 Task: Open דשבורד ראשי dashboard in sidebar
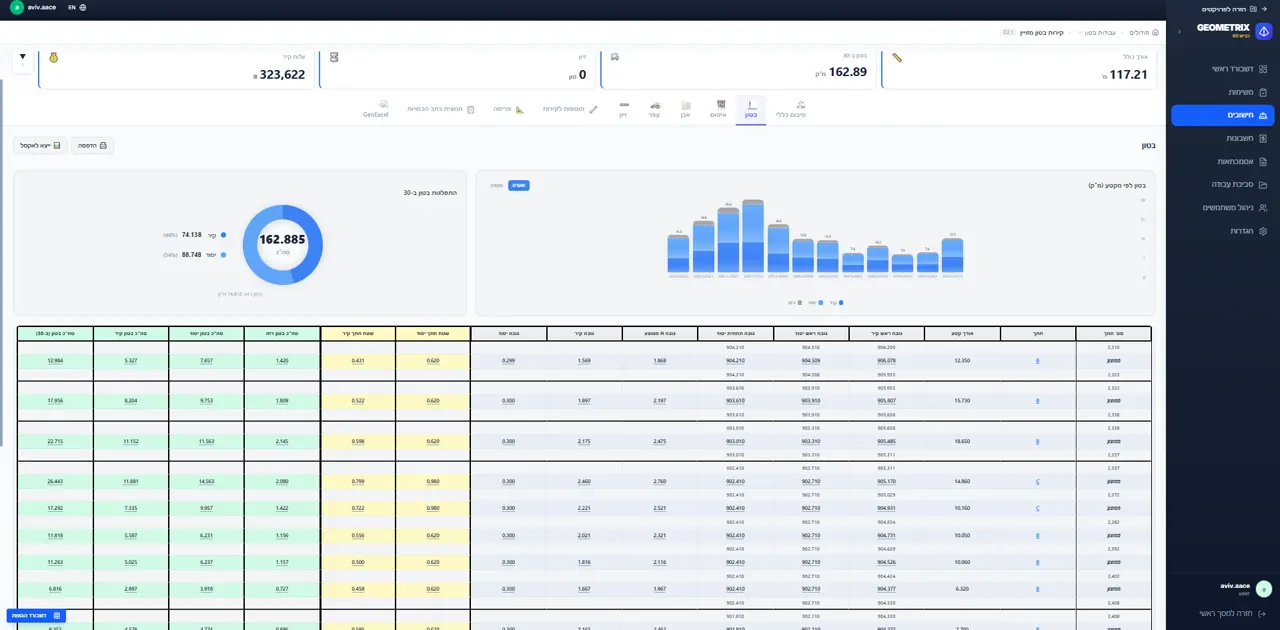(x=1222, y=69)
